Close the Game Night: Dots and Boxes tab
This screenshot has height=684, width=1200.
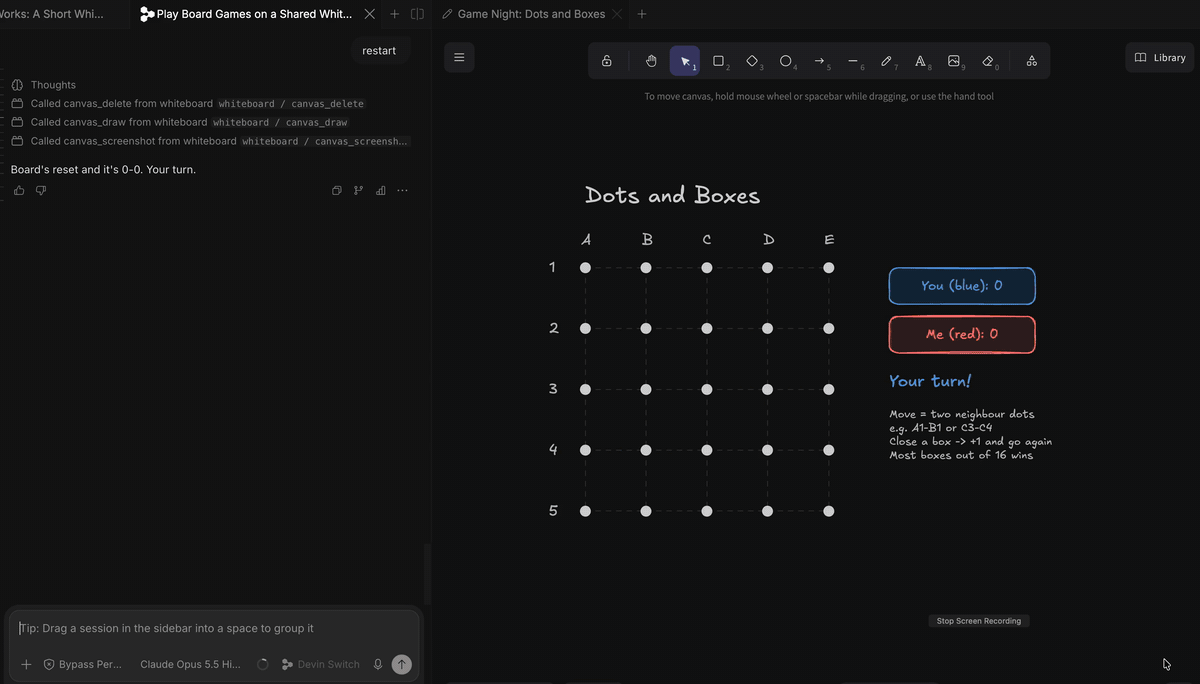[617, 14]
